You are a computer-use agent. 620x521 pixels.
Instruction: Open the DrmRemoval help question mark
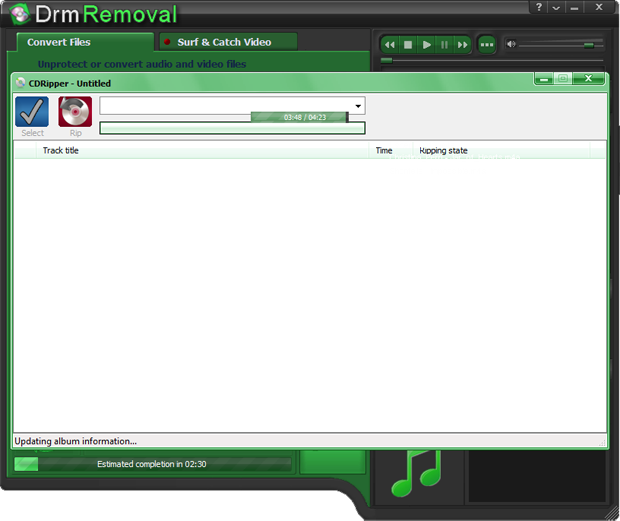coord(539,7)
